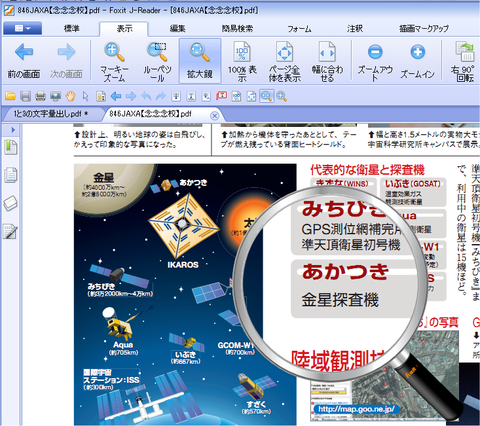Select the hand tool in quick toolbar

coord(70,96)
